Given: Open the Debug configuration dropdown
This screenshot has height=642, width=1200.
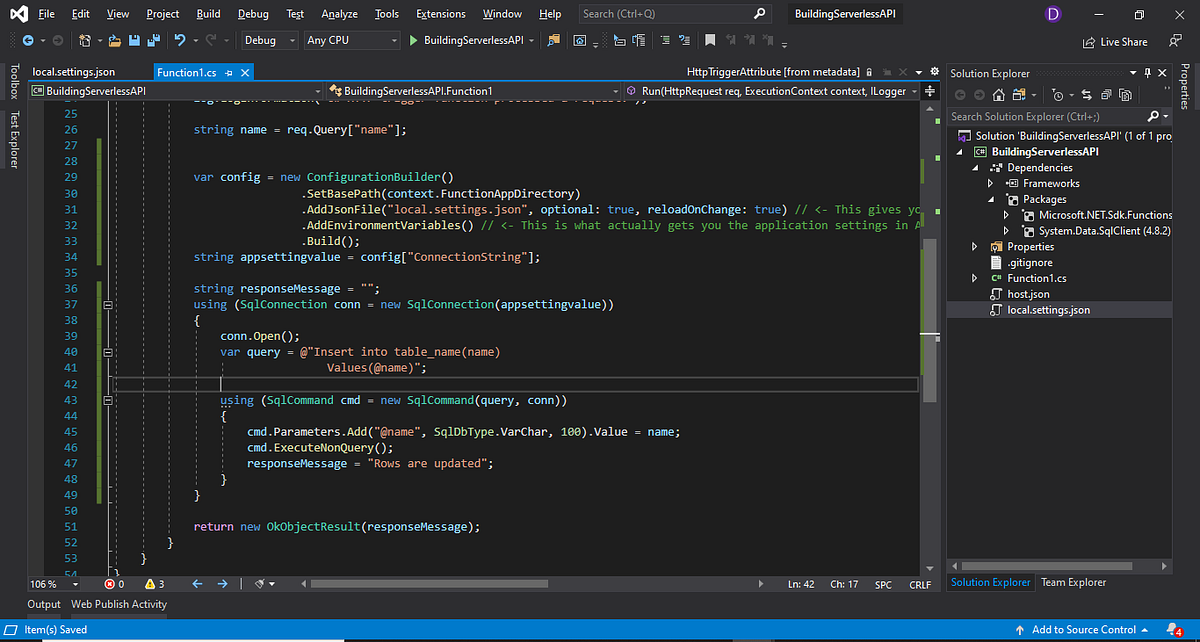Looking at the screenshot, I should pyautogui.click(x=268, y=40).
